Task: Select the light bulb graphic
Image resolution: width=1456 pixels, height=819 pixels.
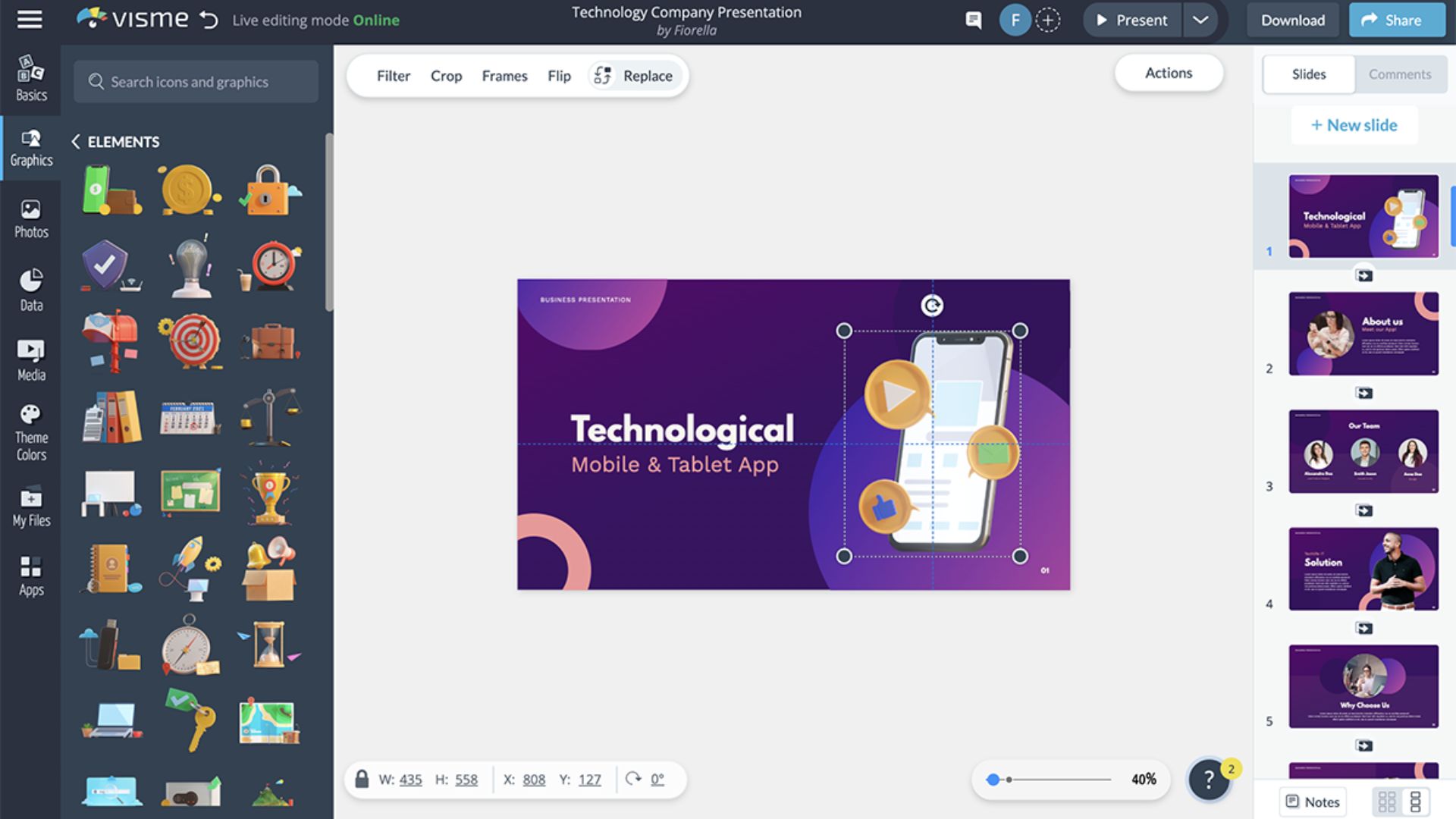Action: pos(190,265)
